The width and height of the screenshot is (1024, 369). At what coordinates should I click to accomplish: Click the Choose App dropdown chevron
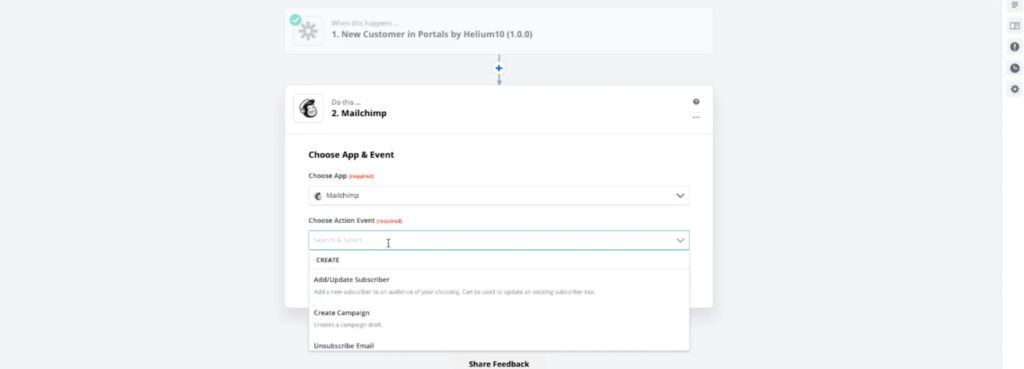click(x=680, y=196)
